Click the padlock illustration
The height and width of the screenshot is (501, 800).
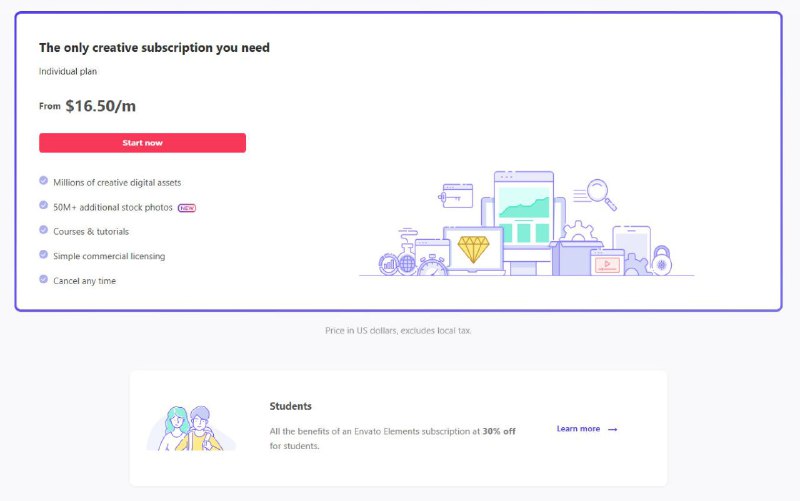[x=662, y=261]
